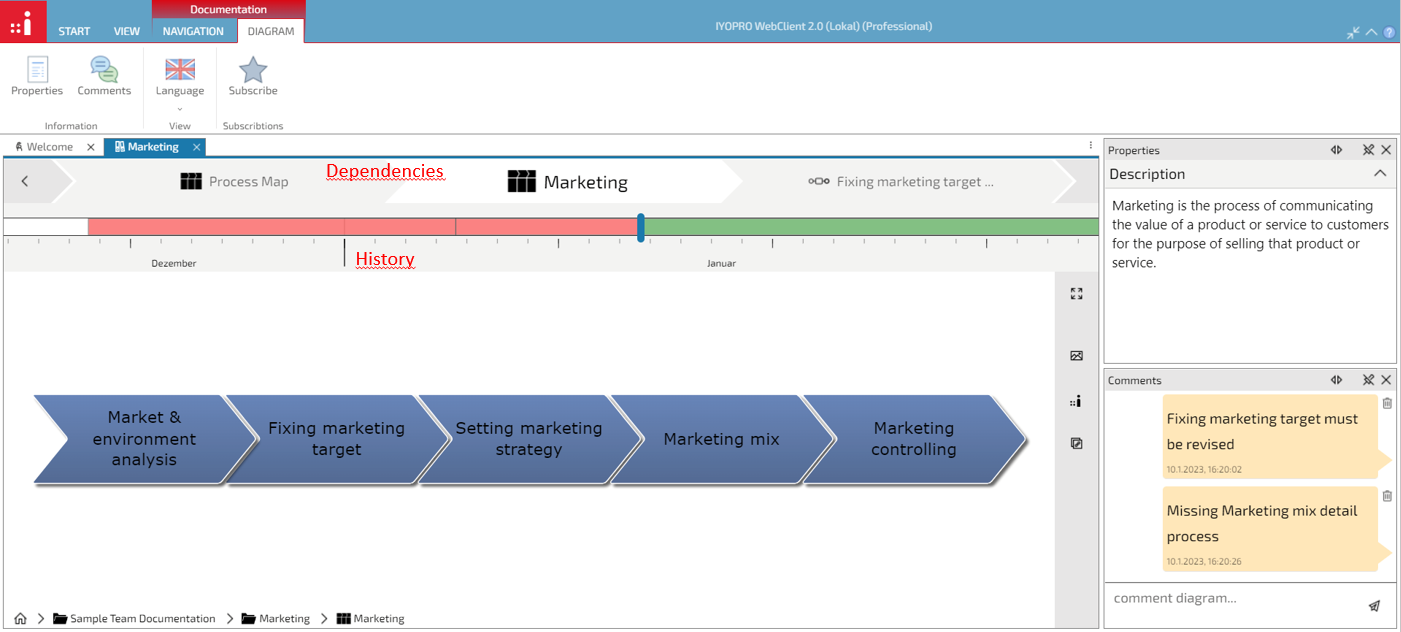Click the blue history timeline handle
Screen dimensions: 1401x632
[x=641, y=228]
